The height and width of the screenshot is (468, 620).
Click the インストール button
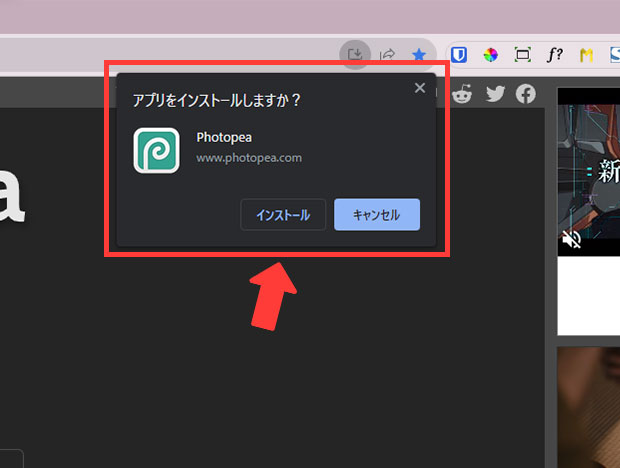pos(283,215)
